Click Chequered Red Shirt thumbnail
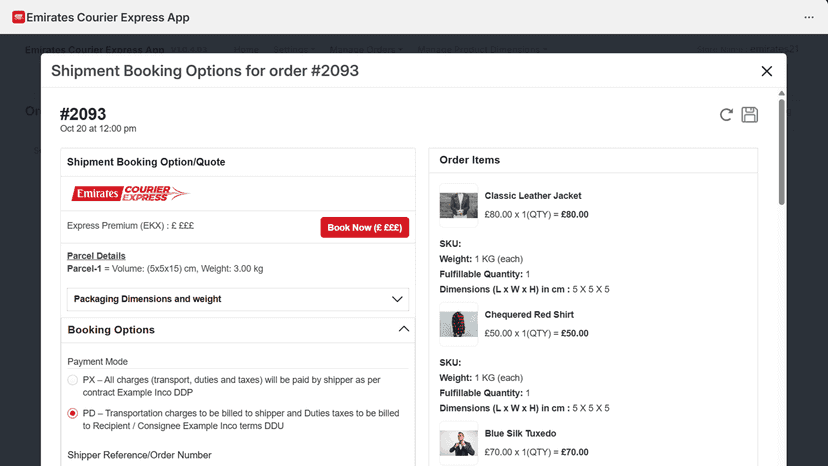Image resolution: width=828 pixels, height=466 pixels. point(458,324)
